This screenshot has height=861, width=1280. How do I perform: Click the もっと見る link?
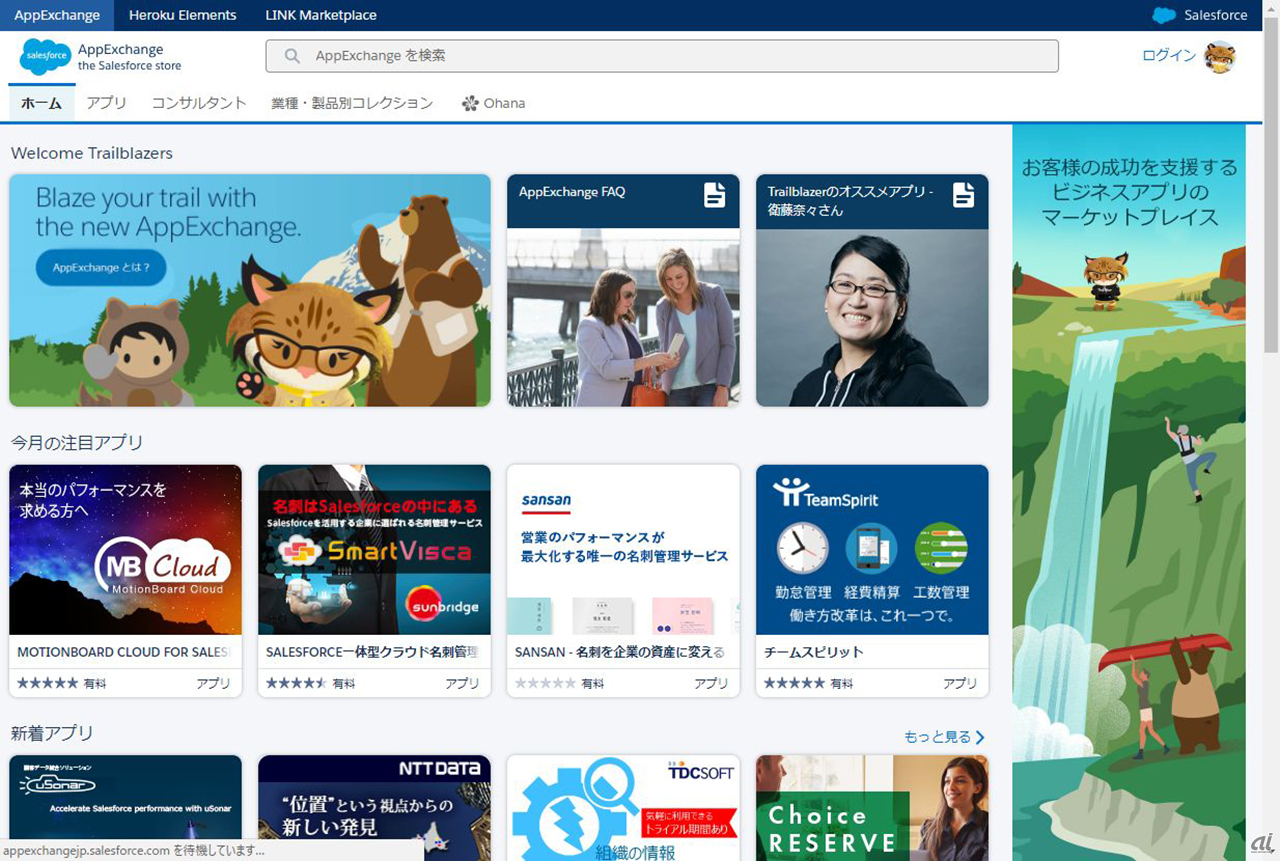point(945,737)
